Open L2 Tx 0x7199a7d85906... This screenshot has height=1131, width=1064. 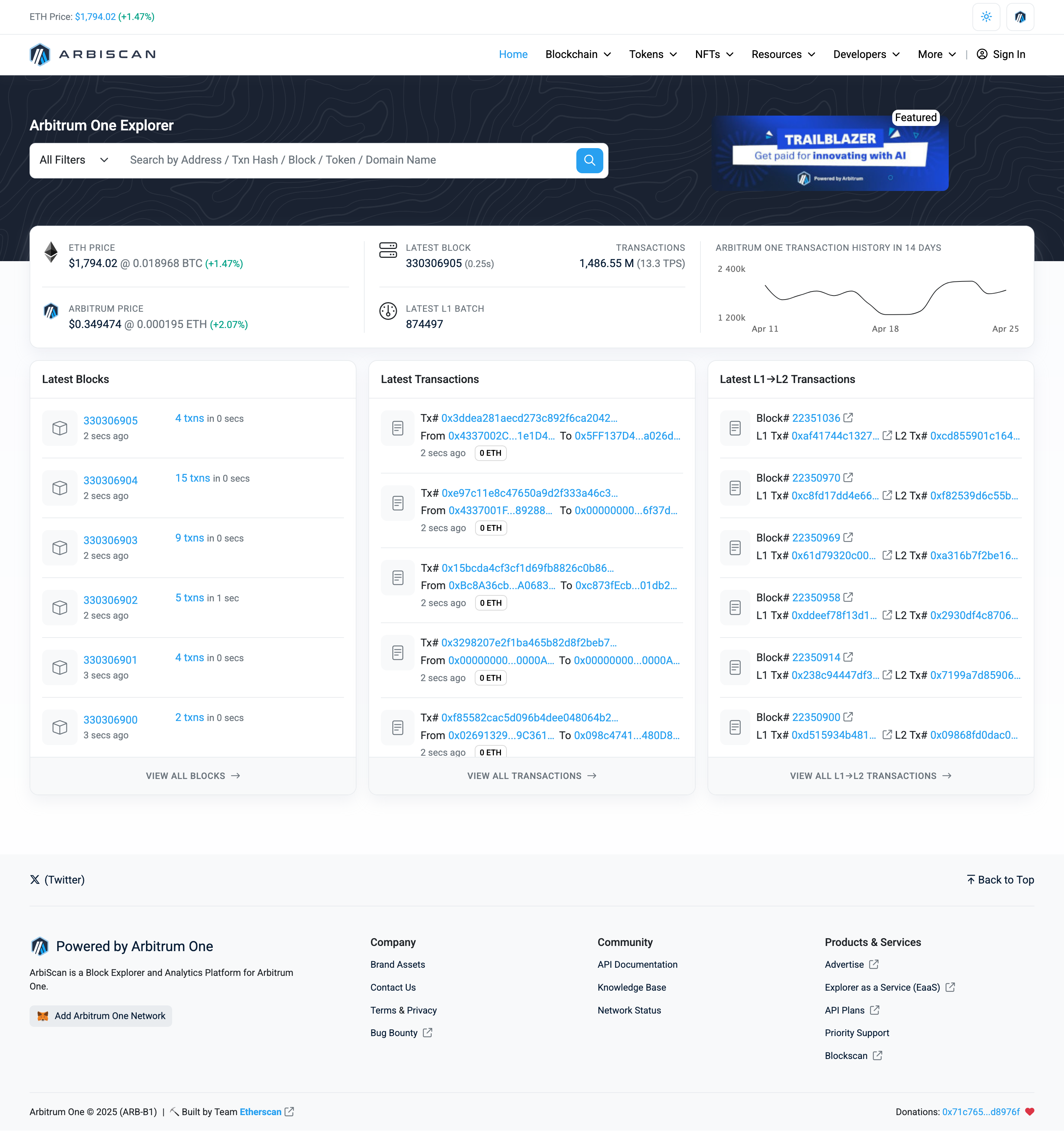point(975,675)
